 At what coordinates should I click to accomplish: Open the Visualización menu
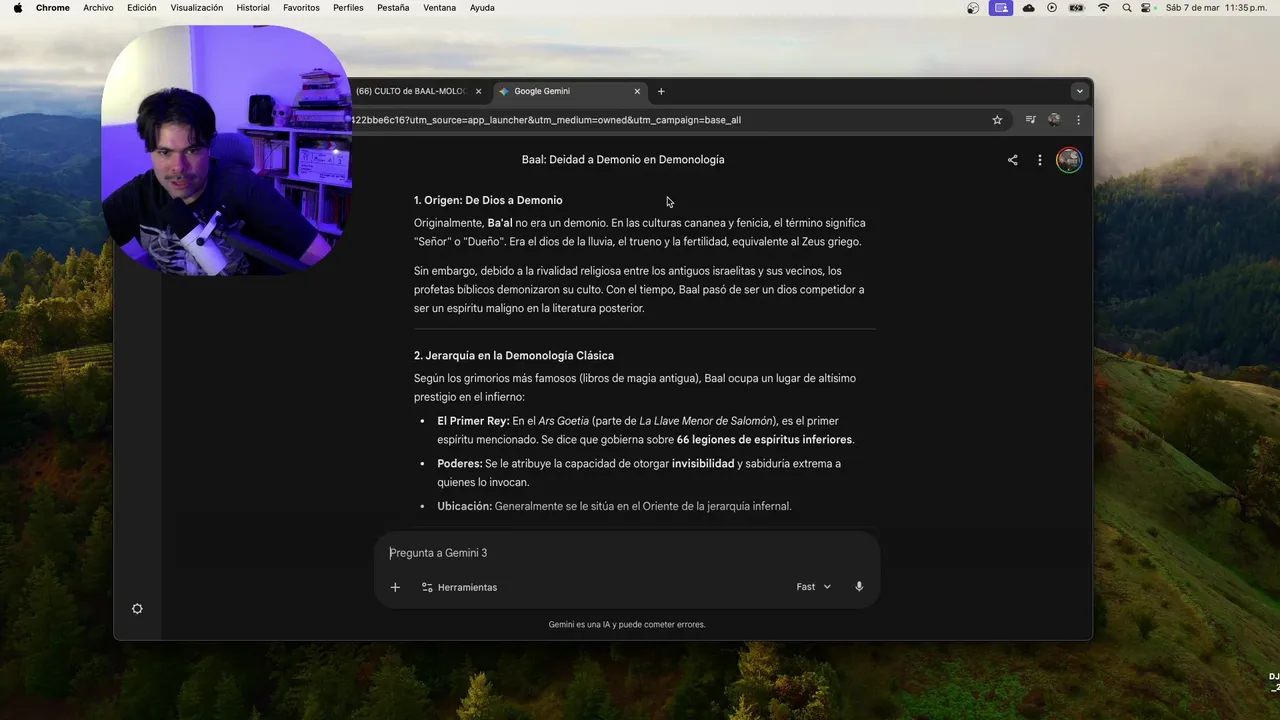click(x=197, y=8)
